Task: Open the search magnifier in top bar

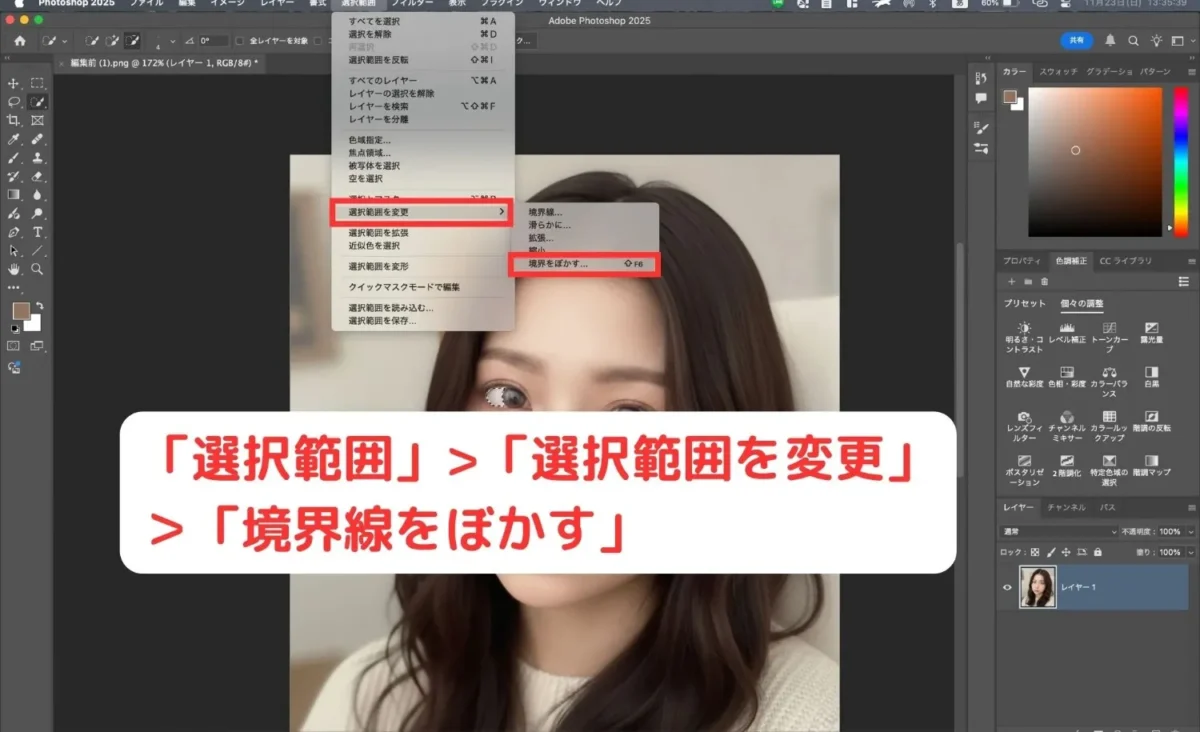Action: [x=1133, y=41]
